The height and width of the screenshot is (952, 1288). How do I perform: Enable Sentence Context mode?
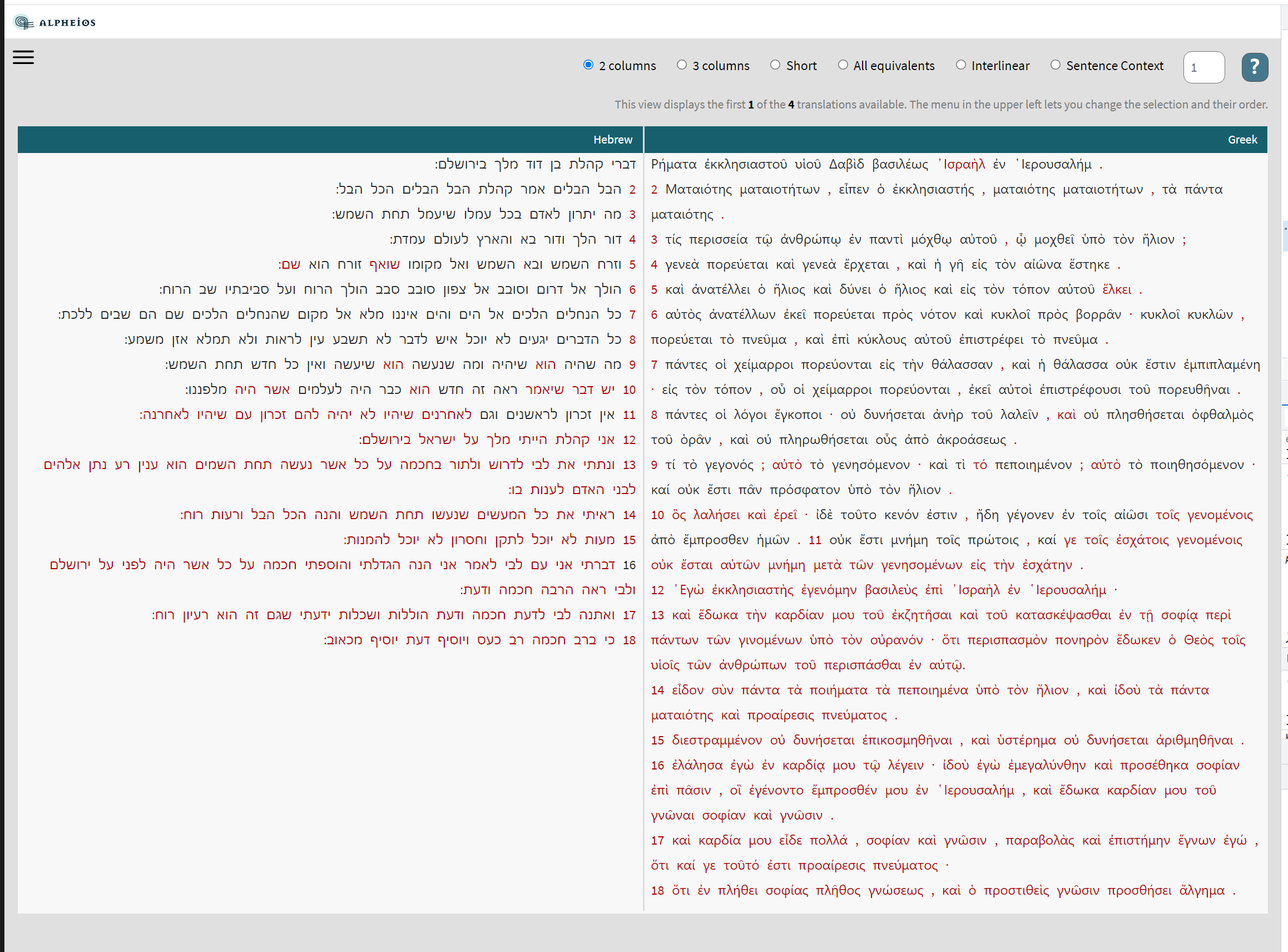pos(1056,65)
